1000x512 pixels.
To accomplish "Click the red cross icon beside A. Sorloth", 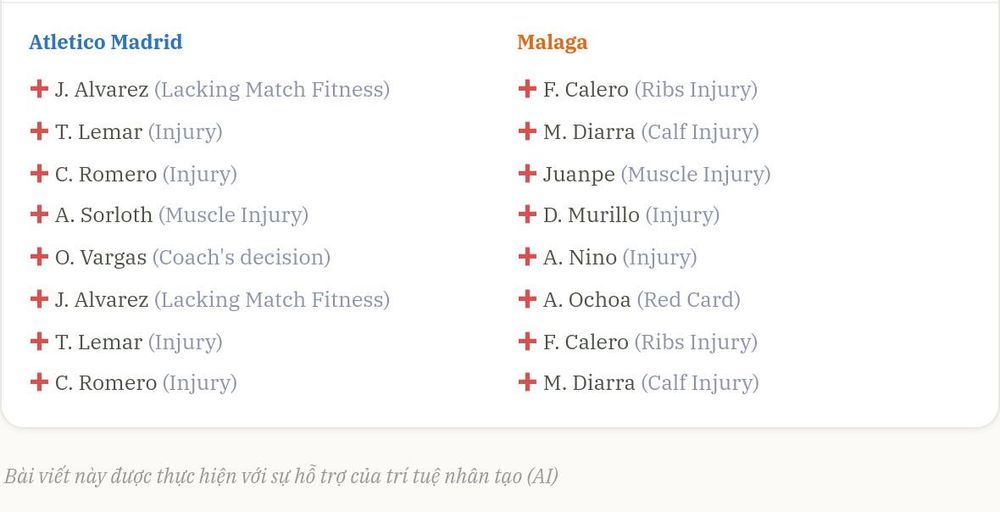I will click(x=39, y=214).
